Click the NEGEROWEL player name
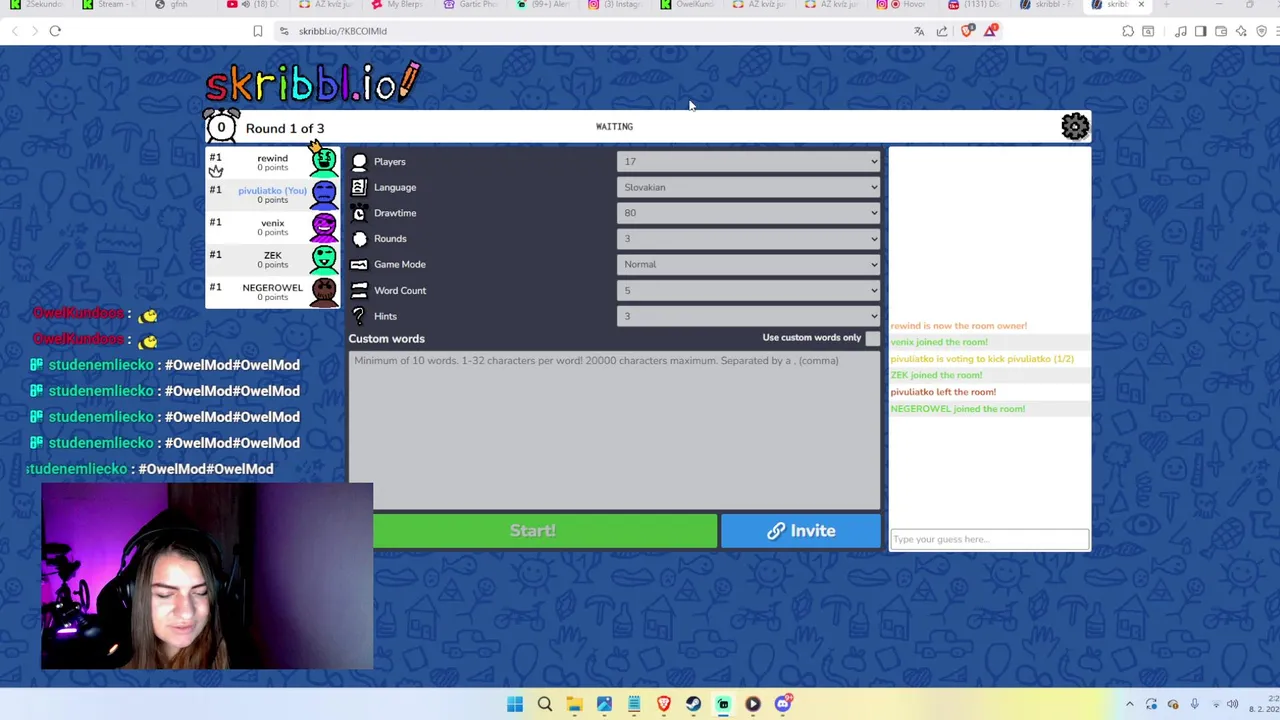This screenshot has height=720, width=1280. pos(272,287)
